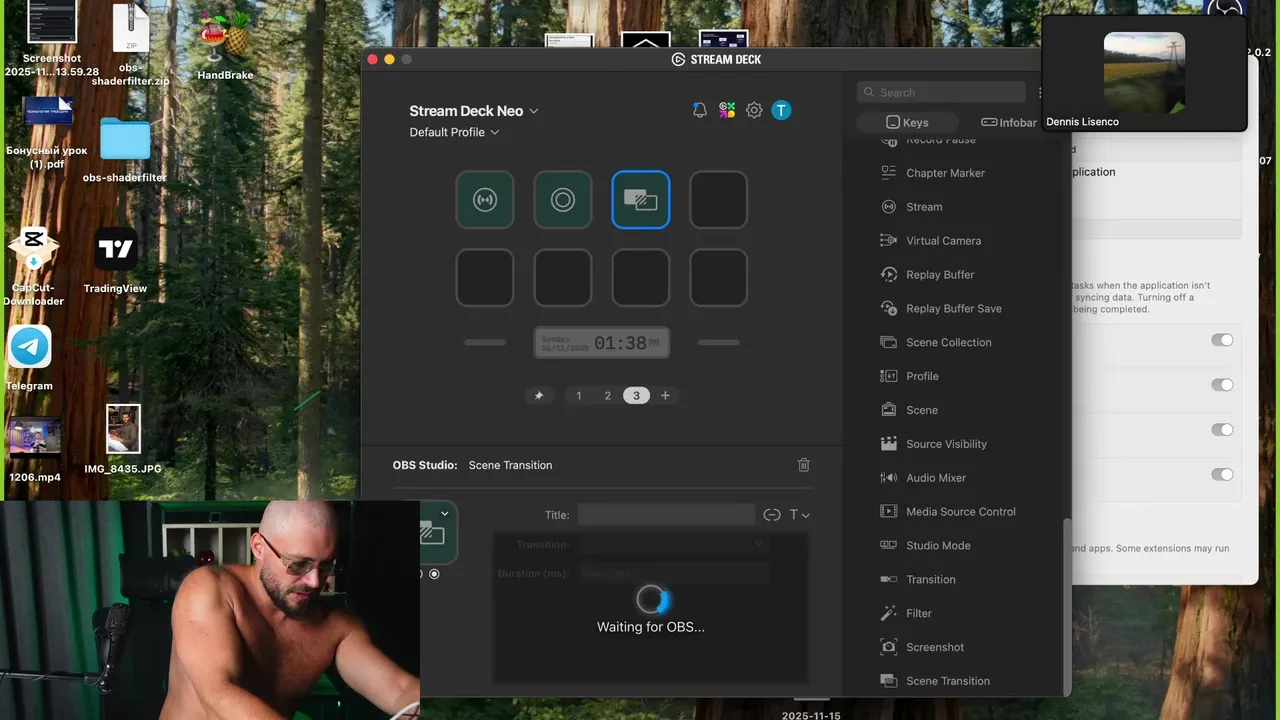Click the Chapter Marker action icon
The width and height of the screenshot is (1280, 720).
click(x=888, y=173)
